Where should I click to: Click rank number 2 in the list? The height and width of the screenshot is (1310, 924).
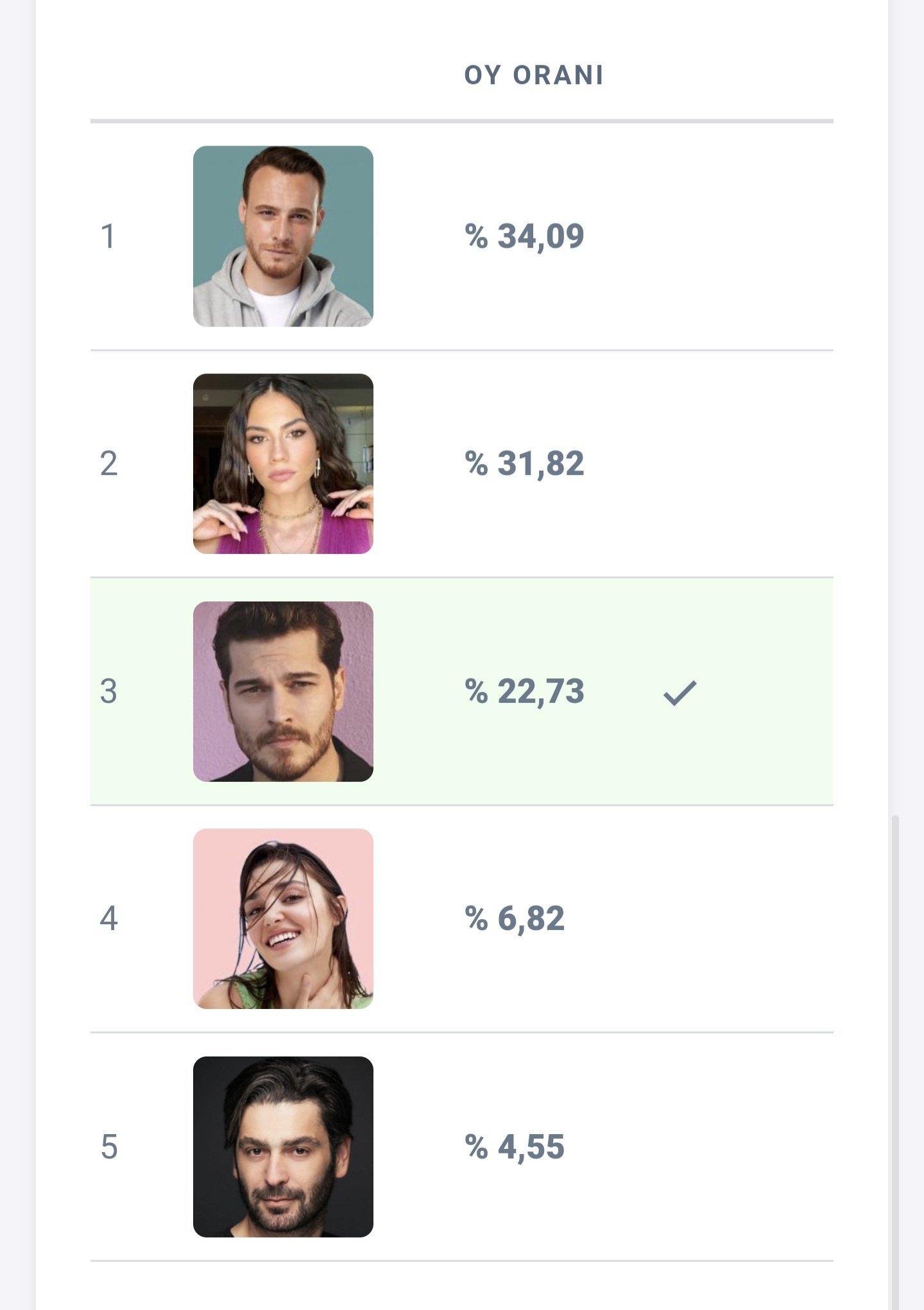[108, 463]
